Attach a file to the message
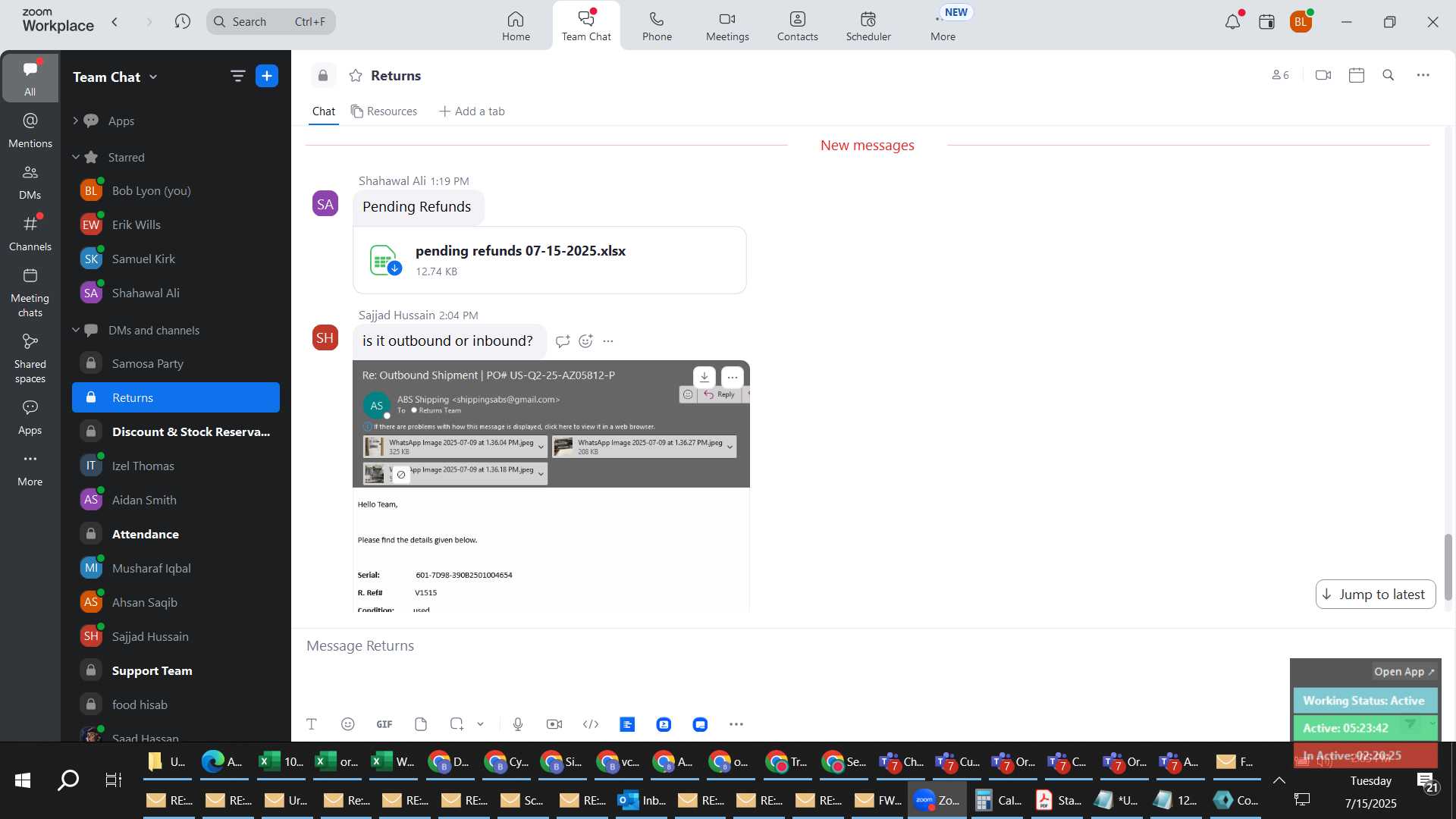The width and height of the screenshot is (1456, 819). [x=421, y=724]
